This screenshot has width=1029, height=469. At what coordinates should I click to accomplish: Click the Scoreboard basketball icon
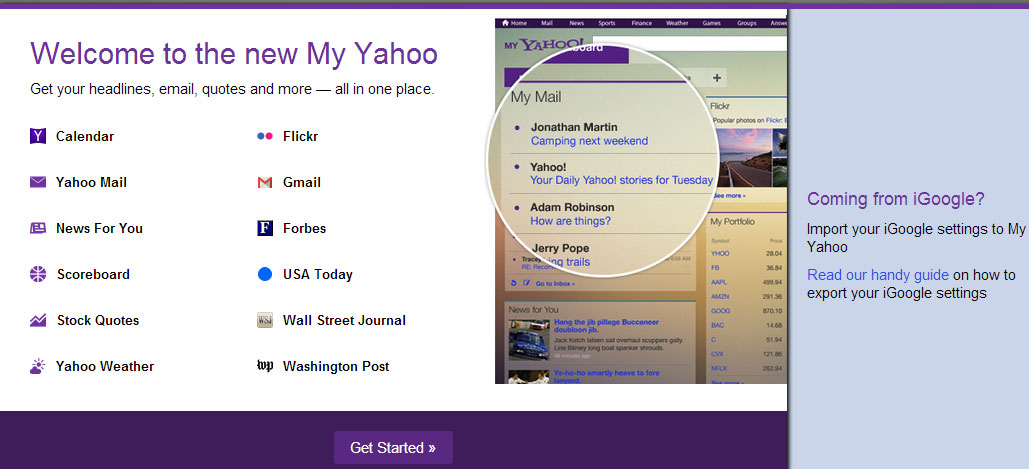coord(38,274)
